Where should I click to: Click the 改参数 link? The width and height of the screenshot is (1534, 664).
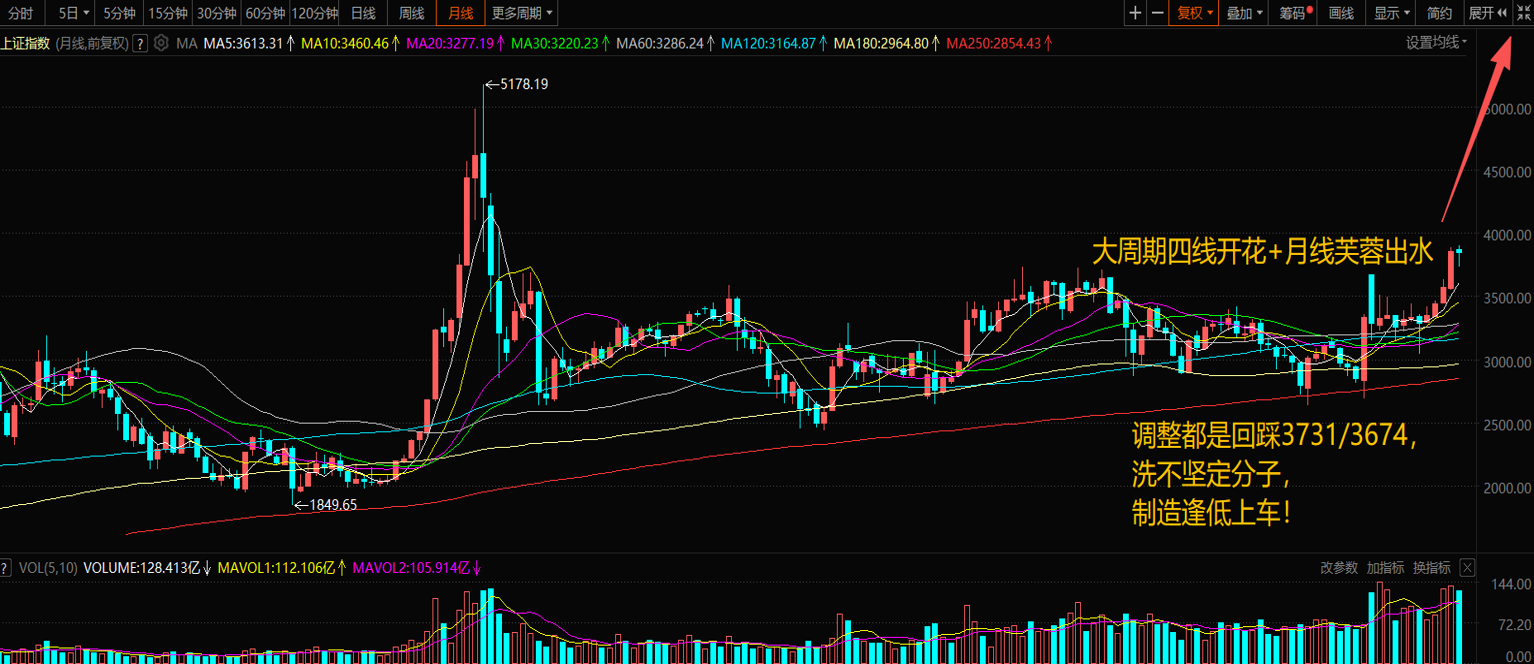pyautogui.click(x=1339, y=568)
